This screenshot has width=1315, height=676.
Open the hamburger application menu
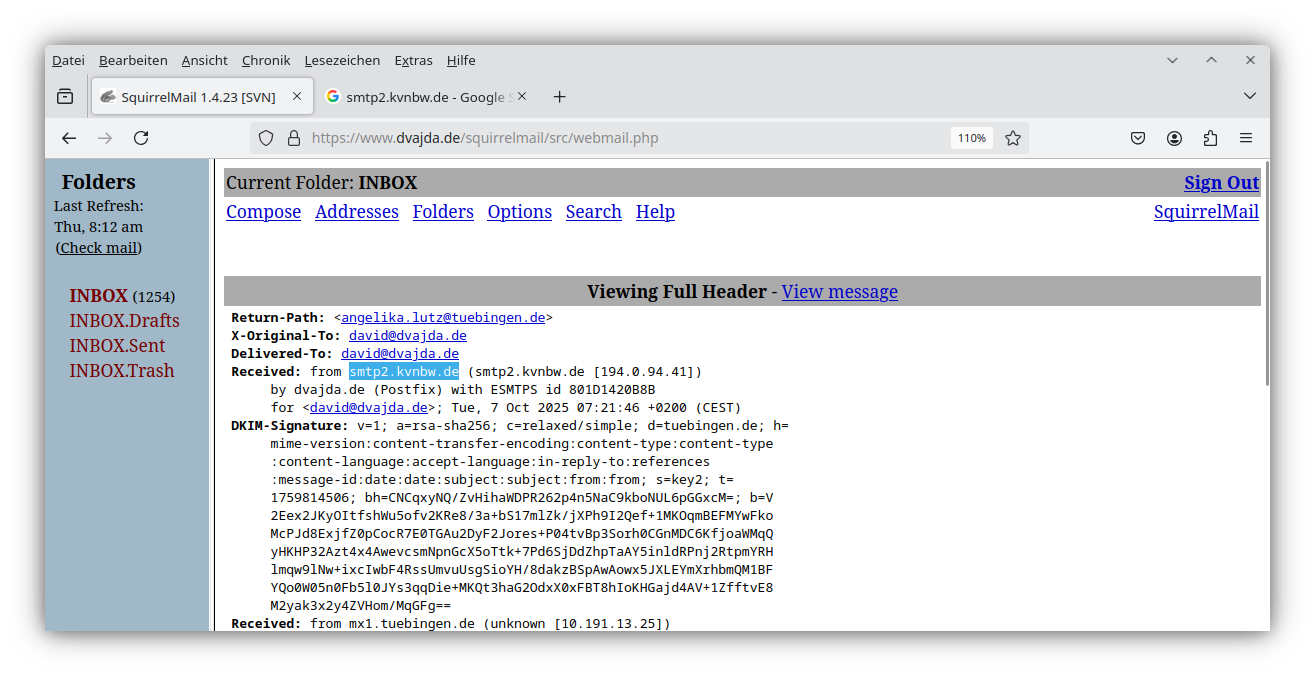pos(1246,137)
